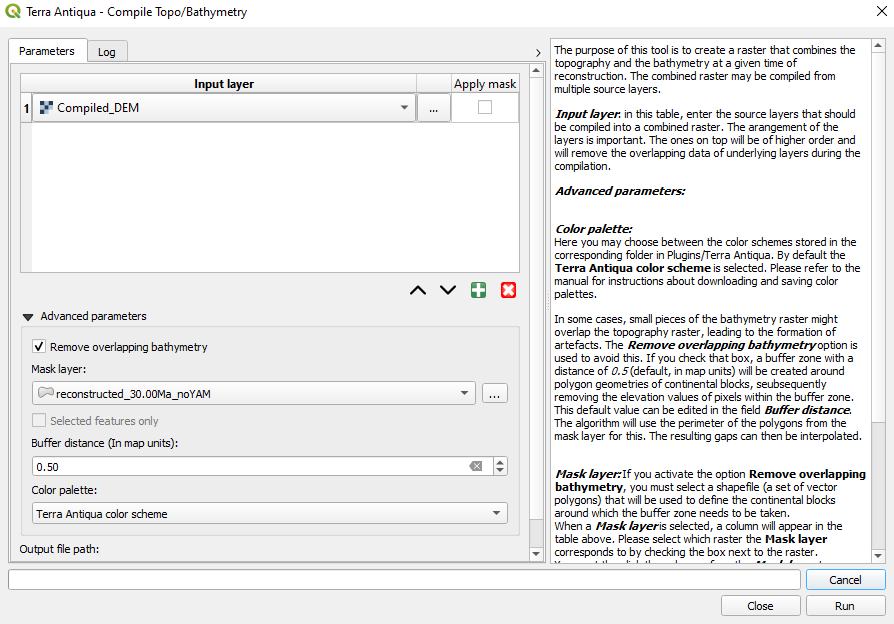Open the Color palette dropdown
The width and height of the screenshot is (894, 624).
497,514
